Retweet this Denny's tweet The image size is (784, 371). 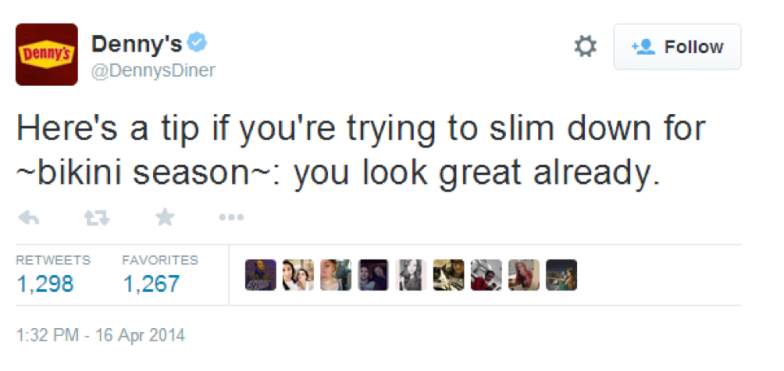96,218
